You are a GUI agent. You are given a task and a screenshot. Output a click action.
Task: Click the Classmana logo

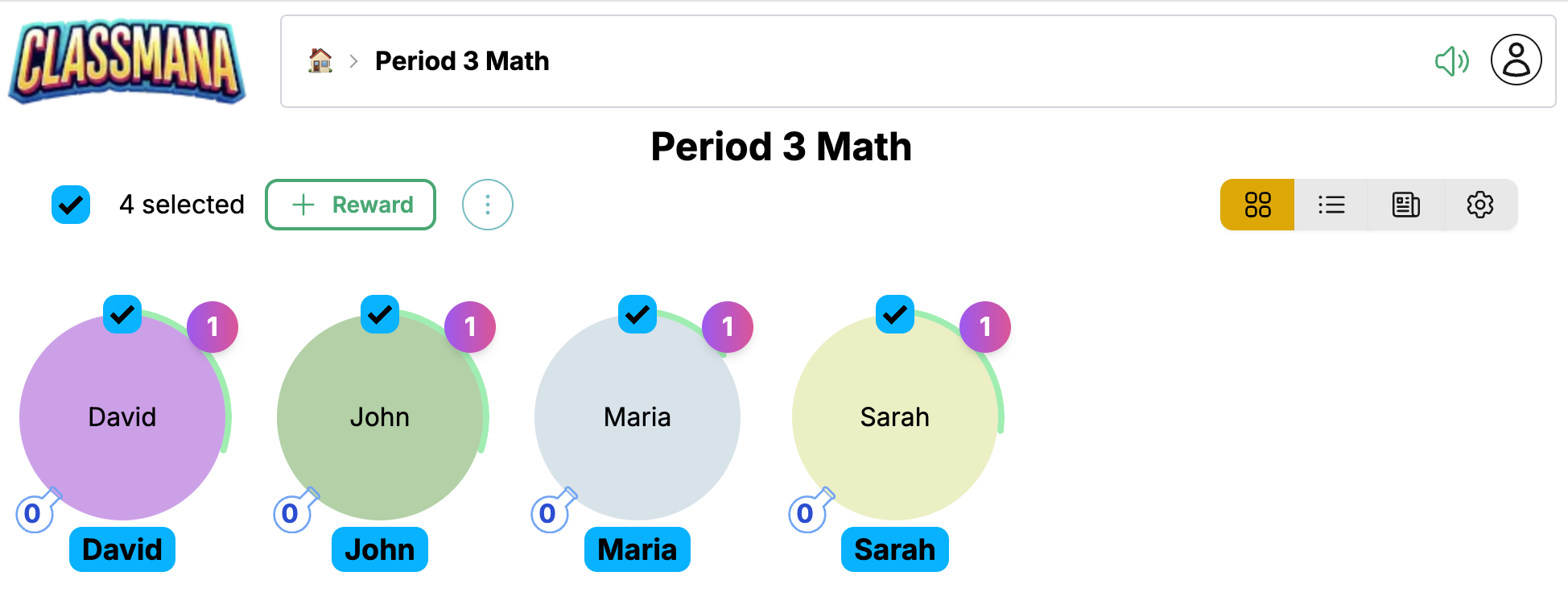coord(127,61)
